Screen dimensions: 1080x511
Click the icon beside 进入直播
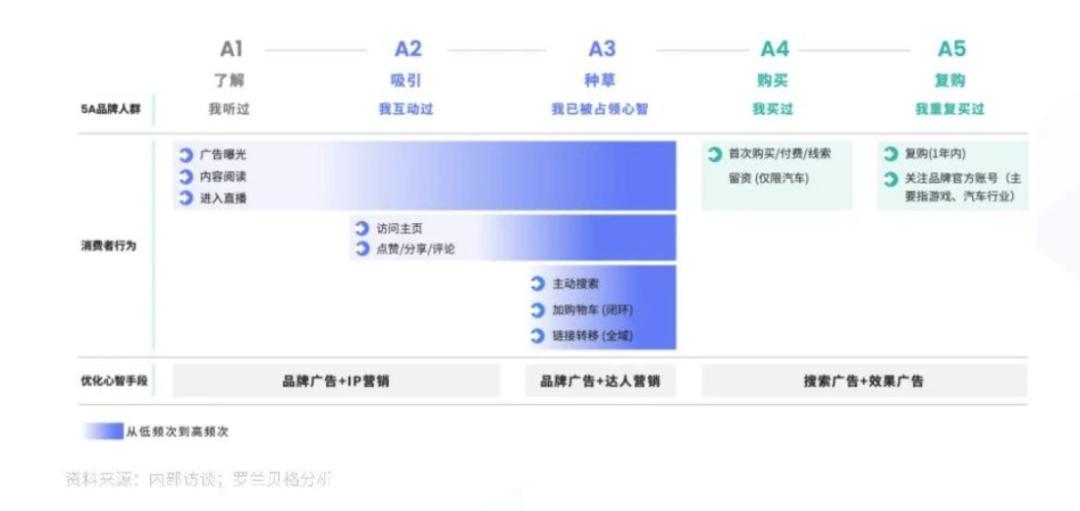pos(186,198)
